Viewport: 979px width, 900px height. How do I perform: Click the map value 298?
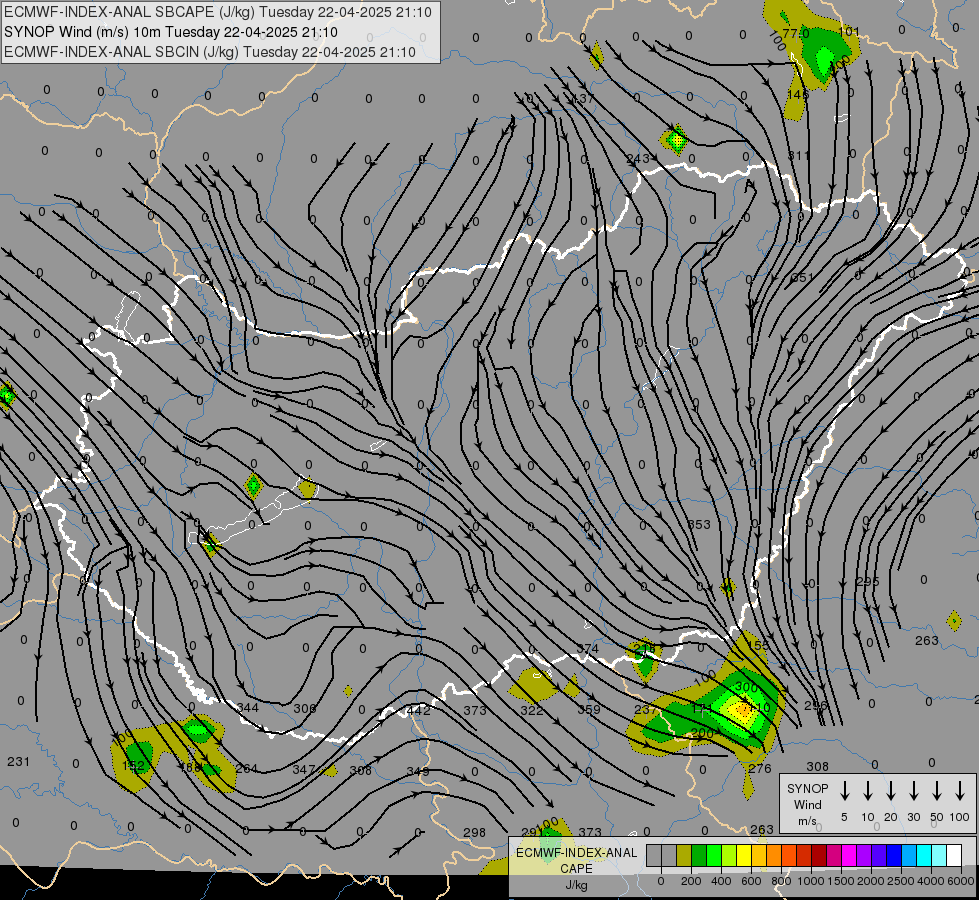pos(475,832)
